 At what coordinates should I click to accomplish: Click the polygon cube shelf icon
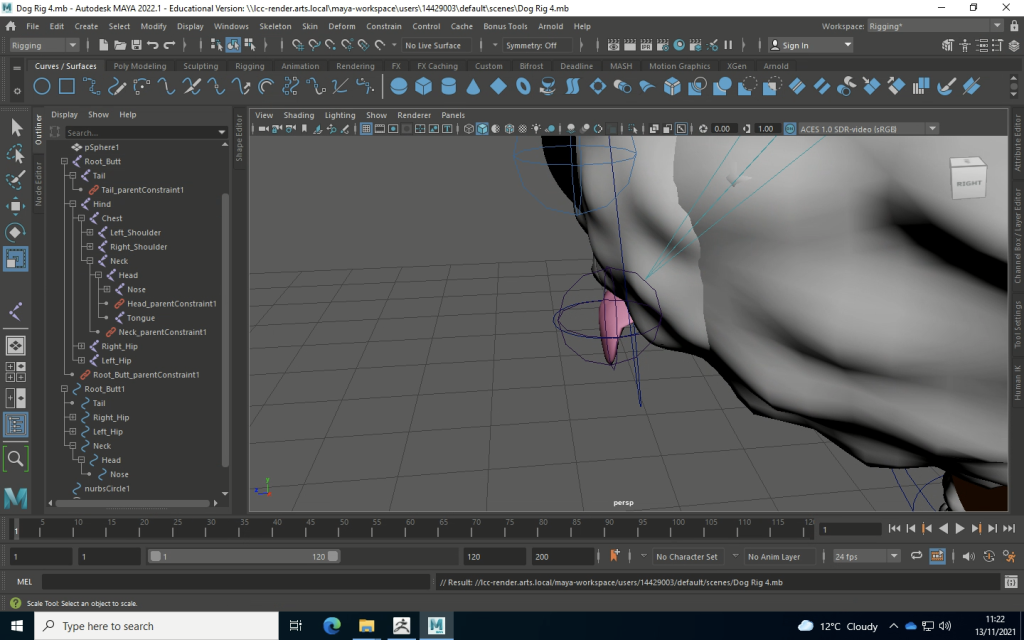(424, 87)
